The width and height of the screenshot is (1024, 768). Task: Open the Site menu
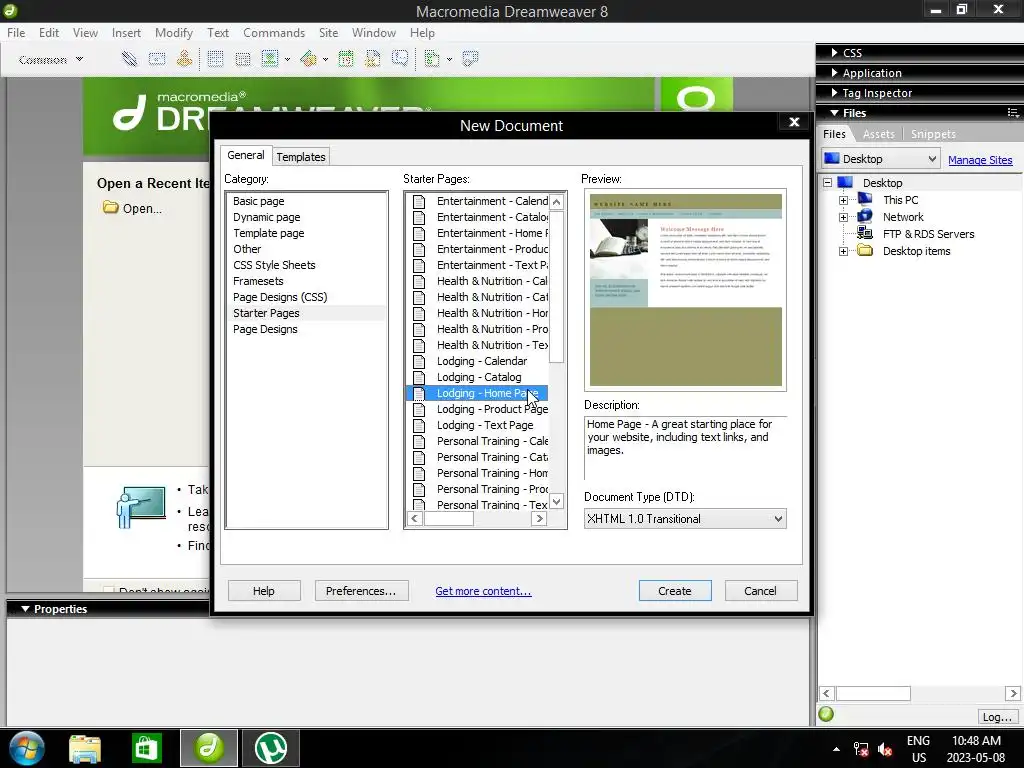point(328,33)
